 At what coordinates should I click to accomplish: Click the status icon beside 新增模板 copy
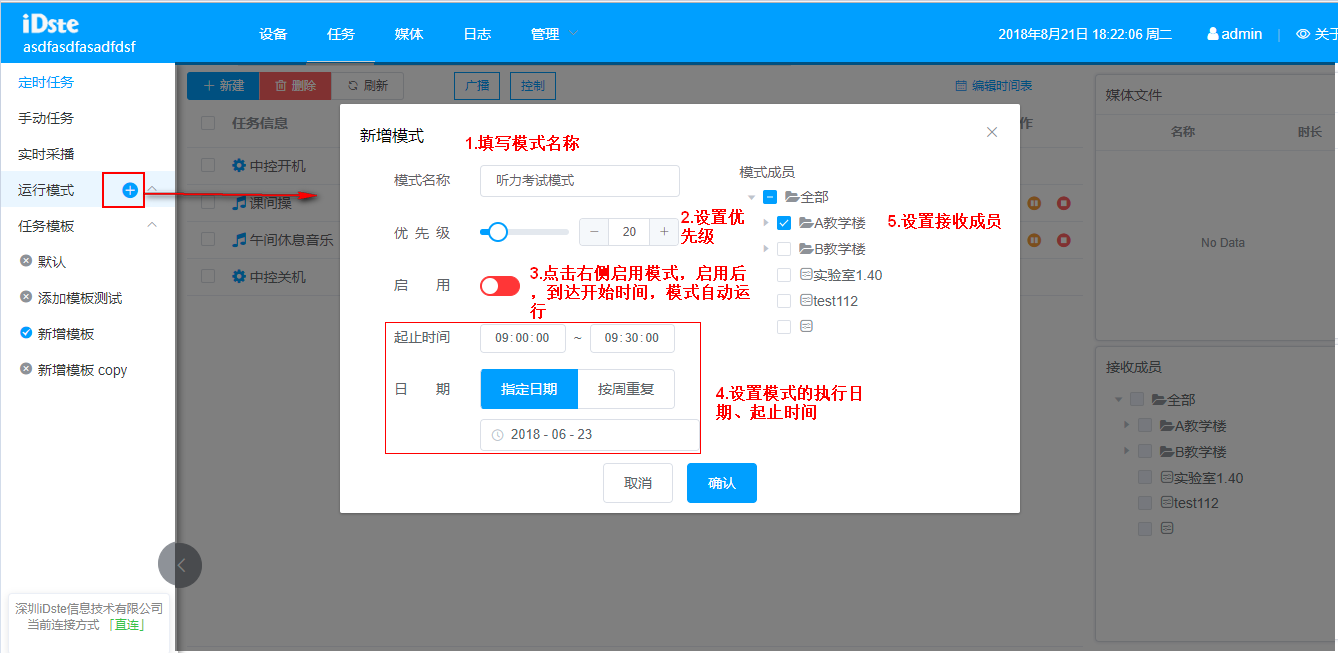coord(26,369)
